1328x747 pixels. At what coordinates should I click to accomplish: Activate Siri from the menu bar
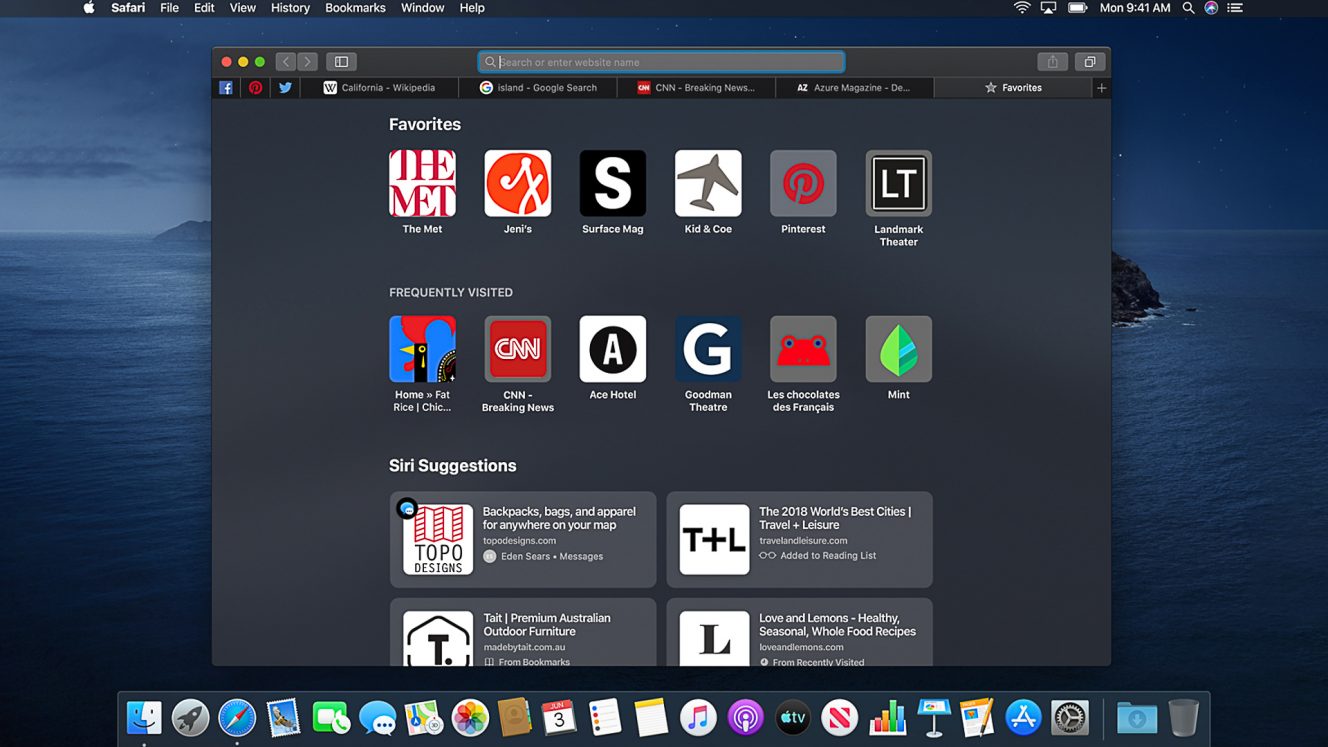tap(1211, 8)
